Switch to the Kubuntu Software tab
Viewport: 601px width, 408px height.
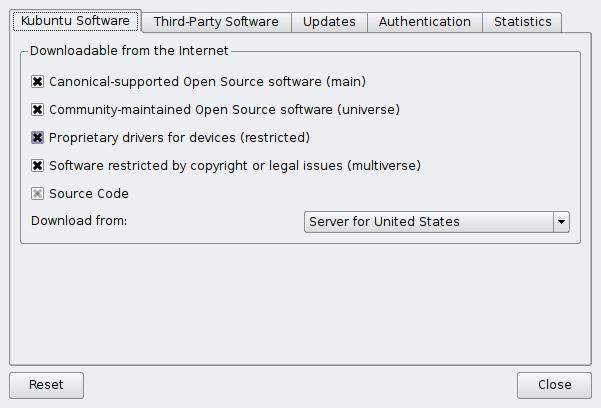(x=75, y=21)
